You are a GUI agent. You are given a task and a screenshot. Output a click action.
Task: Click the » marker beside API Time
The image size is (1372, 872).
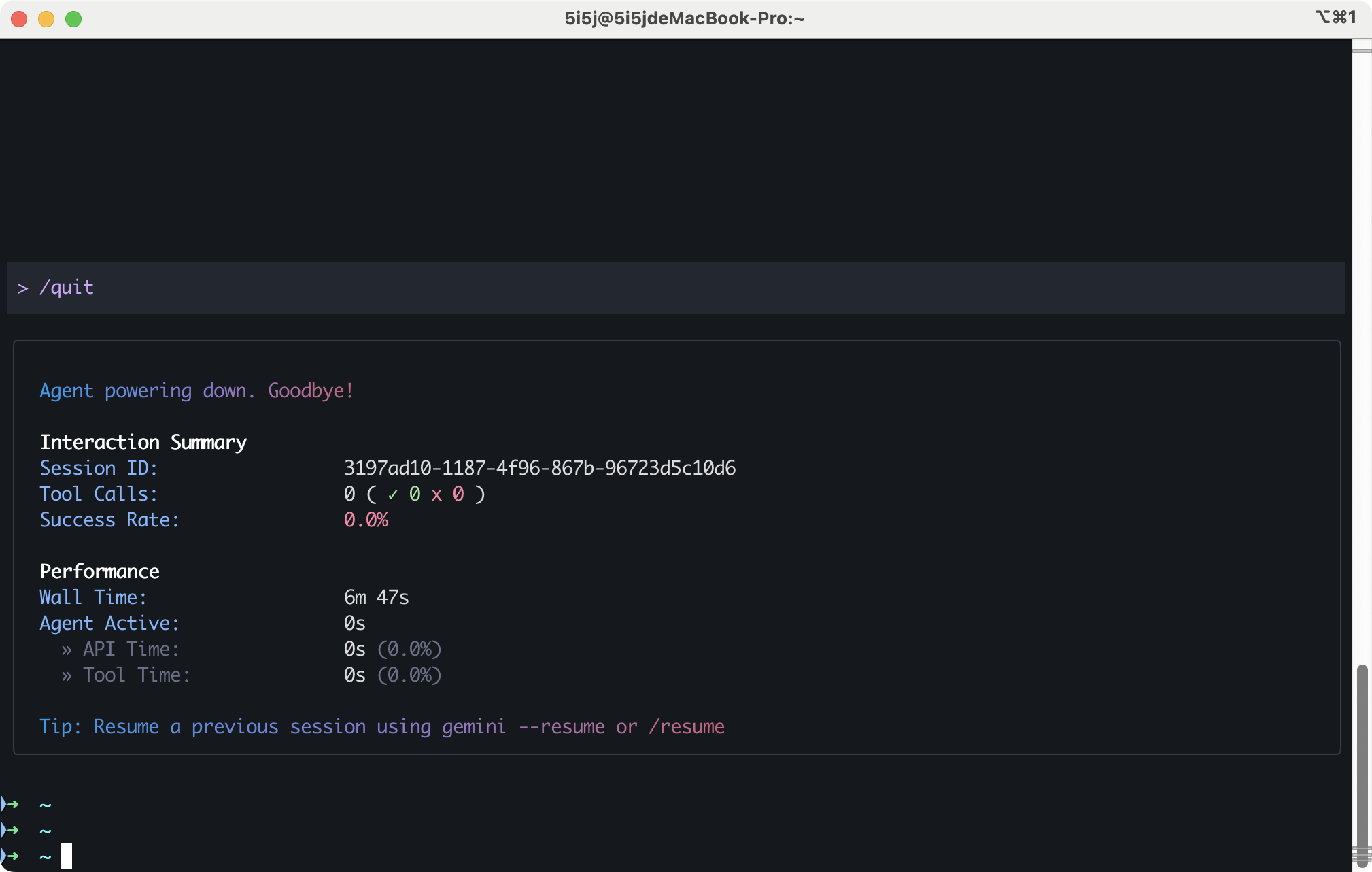coord(66,650)
